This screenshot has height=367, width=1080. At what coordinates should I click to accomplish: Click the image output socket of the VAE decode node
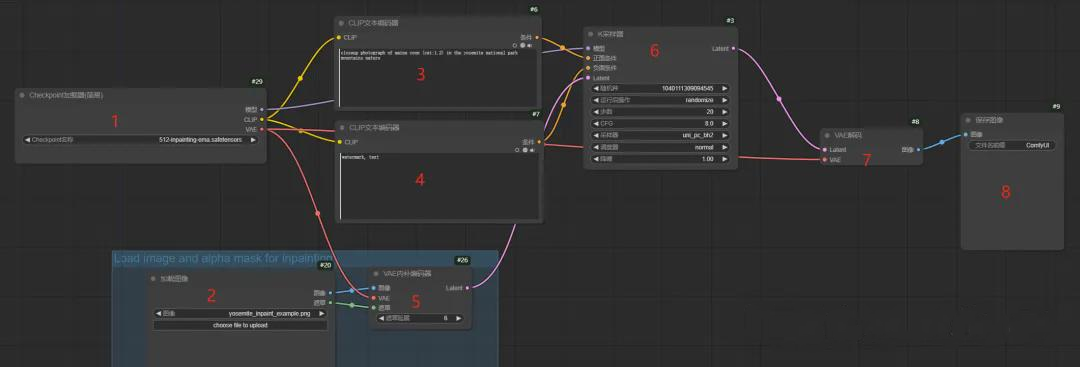(x=918, y=149)
